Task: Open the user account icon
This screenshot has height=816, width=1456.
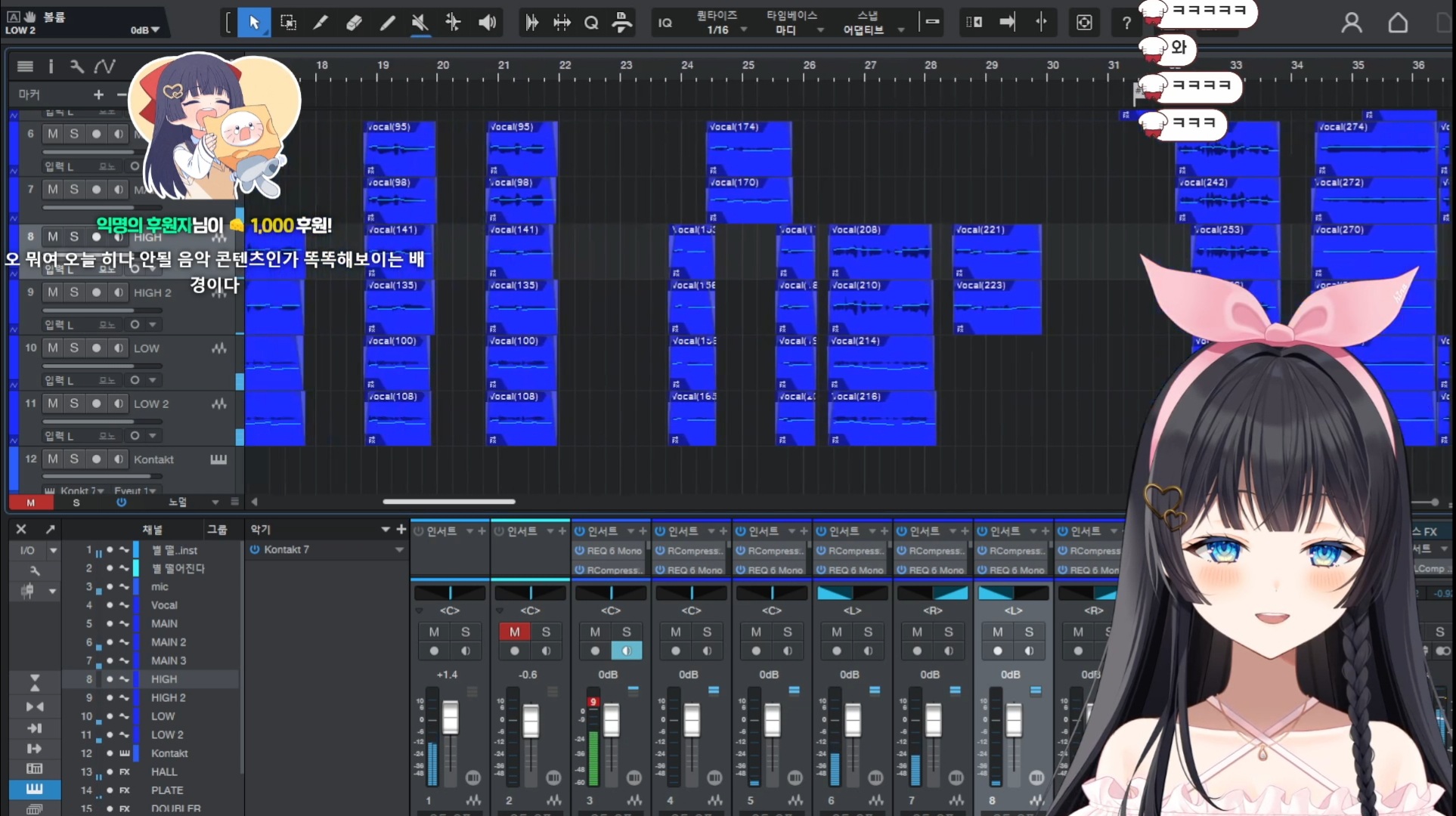Action: [x=1352, y=23]
